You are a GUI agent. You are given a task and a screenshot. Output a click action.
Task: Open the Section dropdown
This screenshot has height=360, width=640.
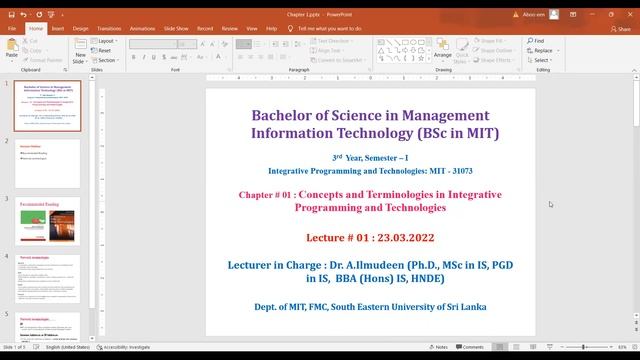[105, 60]
